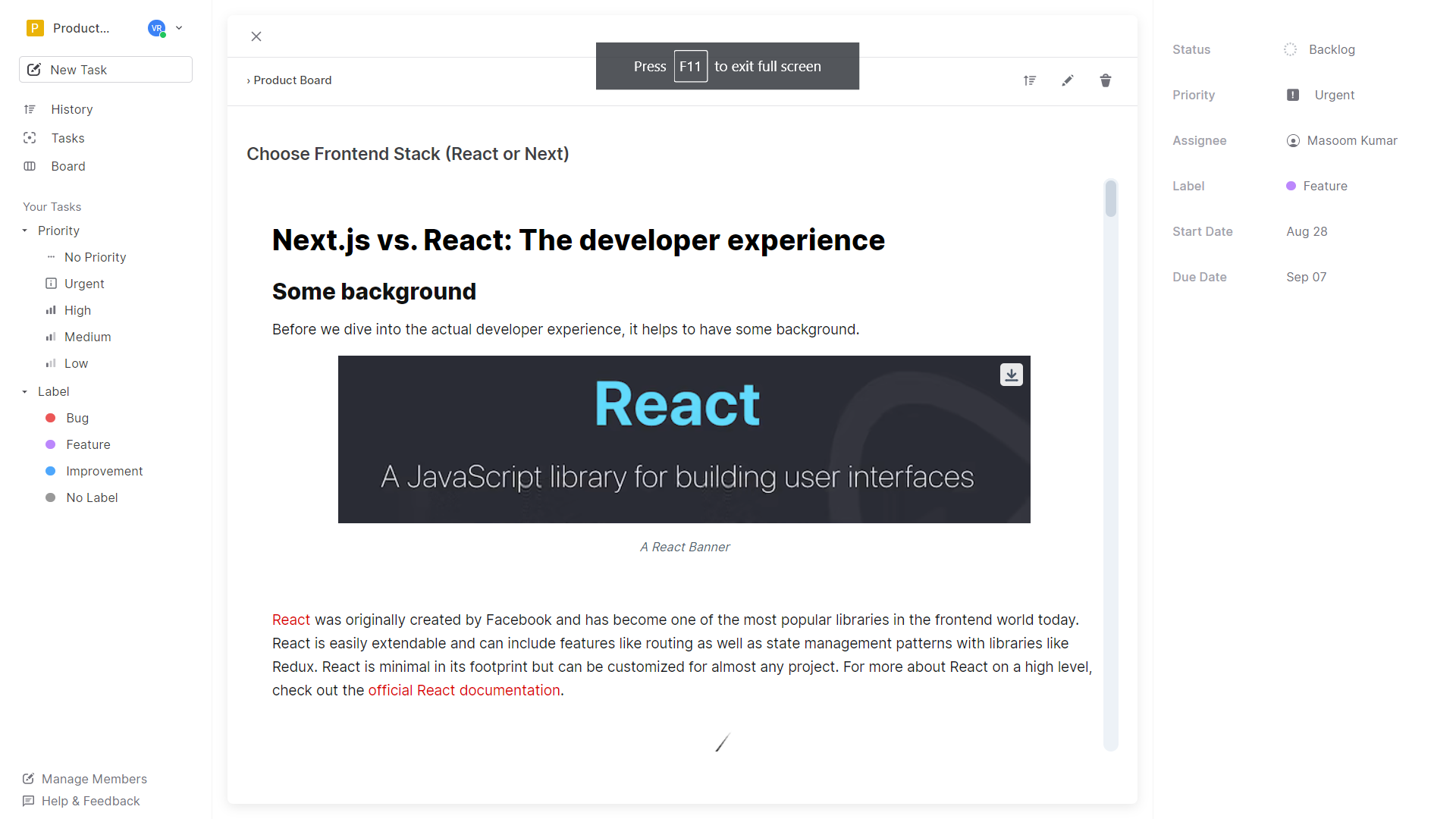Click the History navigation icon

click(x=30, y=109)
